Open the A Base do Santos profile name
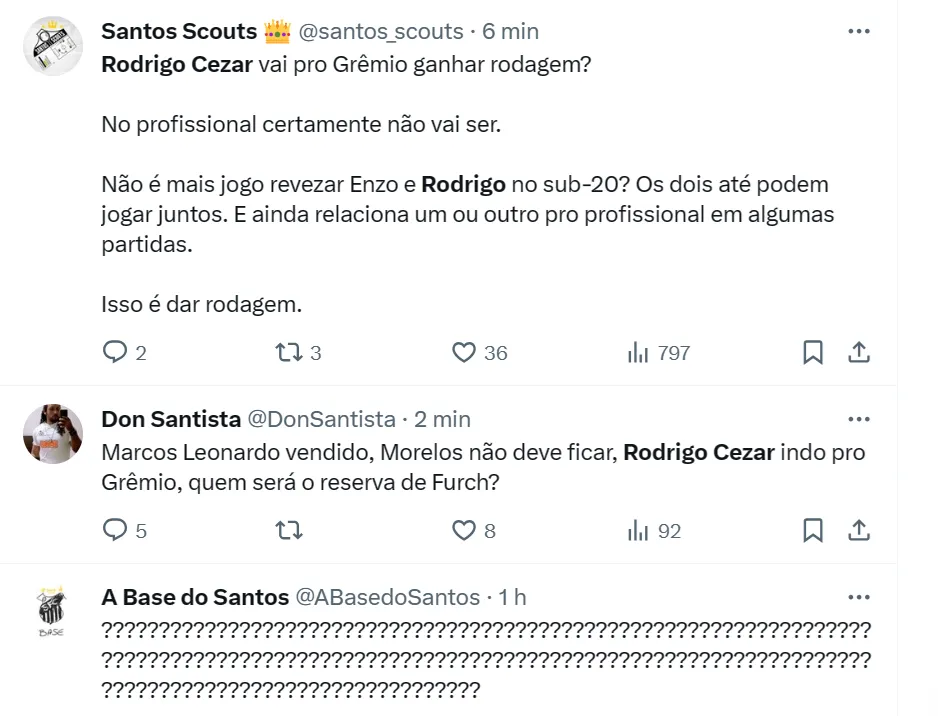Image resolution: width=938 pixels, height=716 pixels. click(195, 597)
